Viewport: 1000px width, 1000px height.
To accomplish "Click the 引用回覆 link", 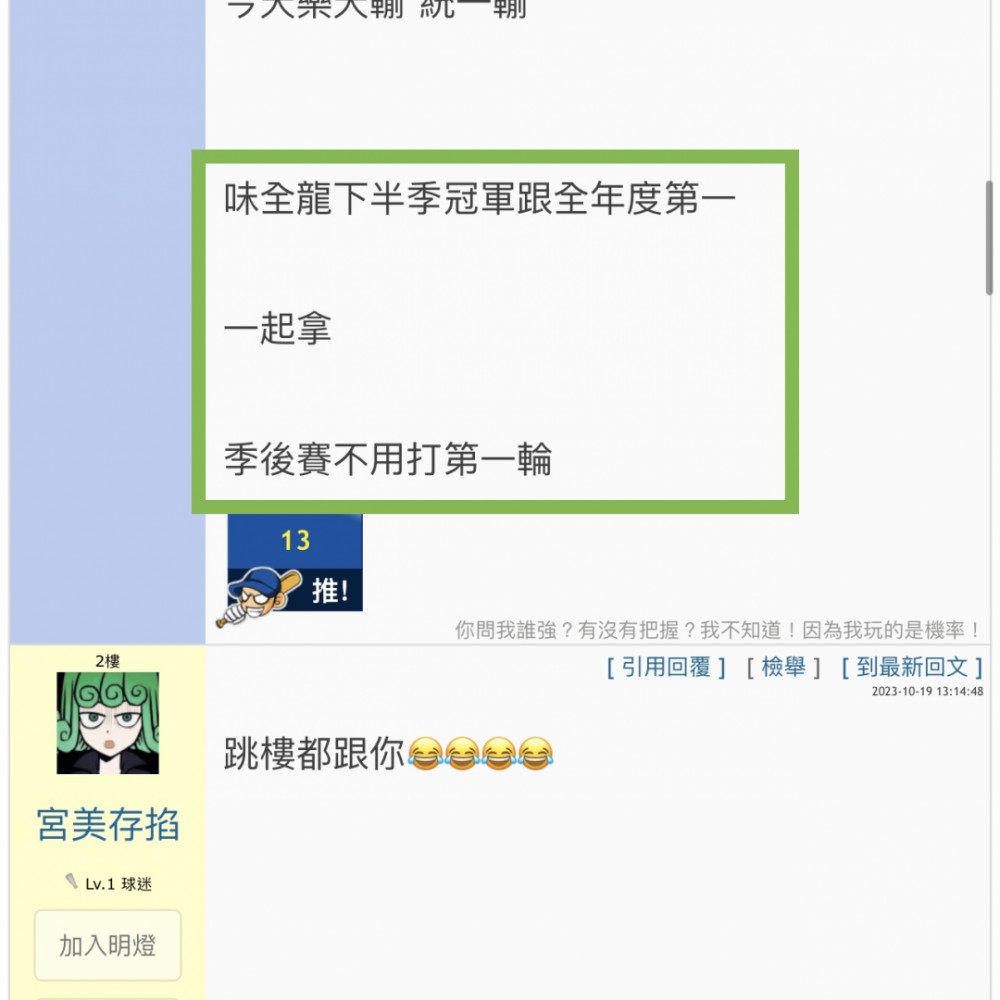I will point(666,667).
